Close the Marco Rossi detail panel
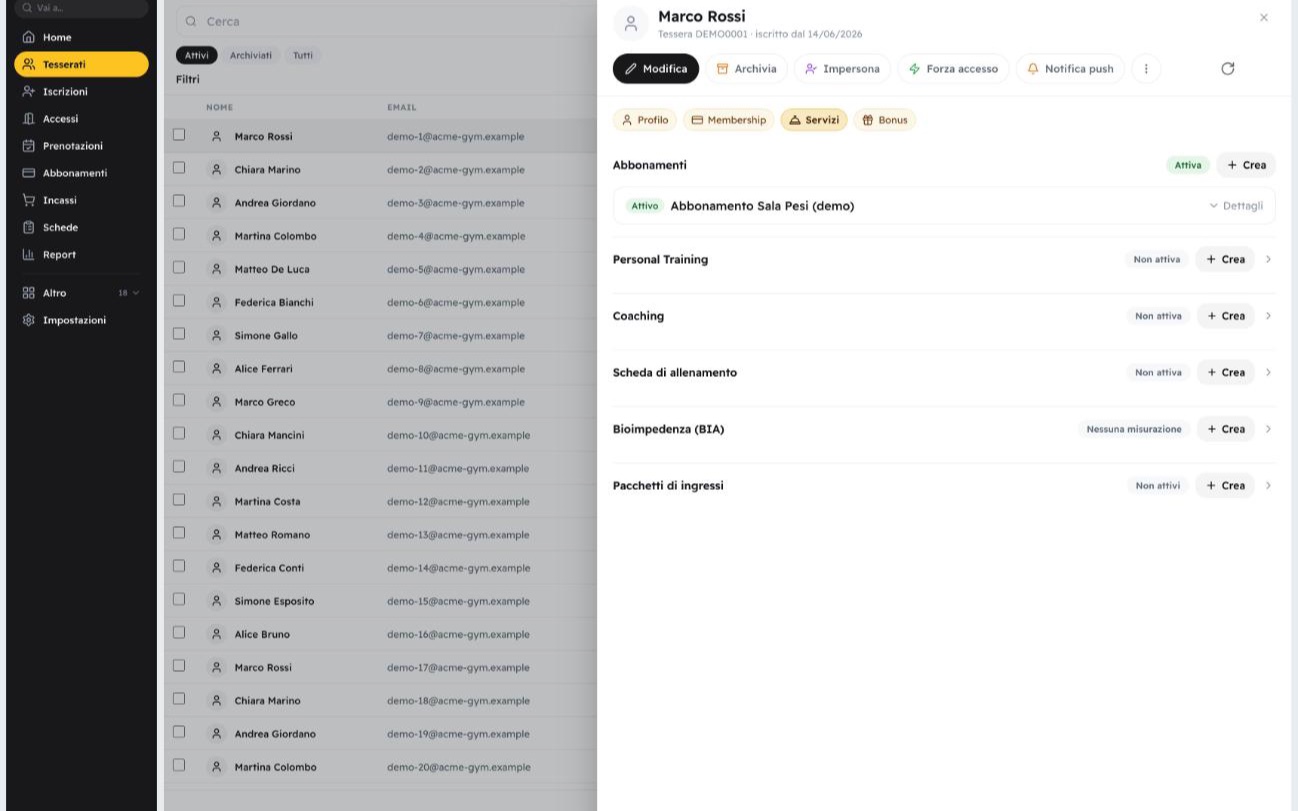 (x=1264, y=17)
